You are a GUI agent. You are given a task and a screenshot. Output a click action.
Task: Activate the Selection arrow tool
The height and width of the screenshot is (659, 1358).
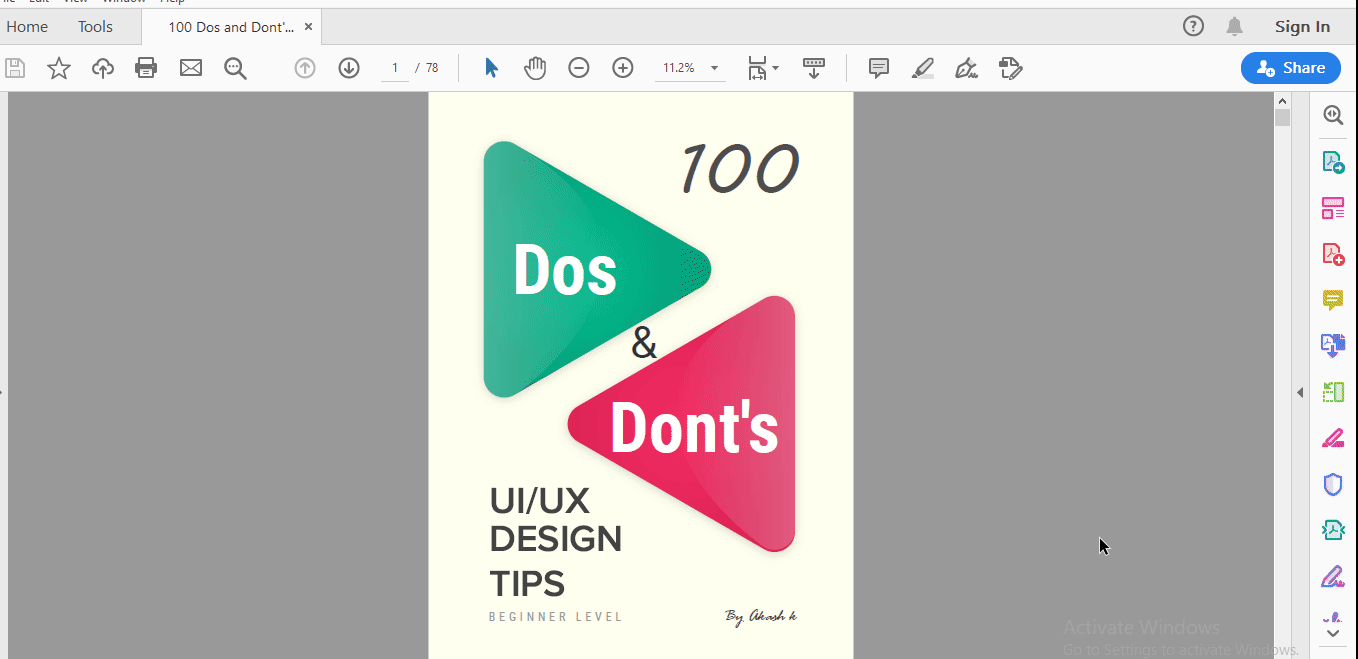pos(491,68)
